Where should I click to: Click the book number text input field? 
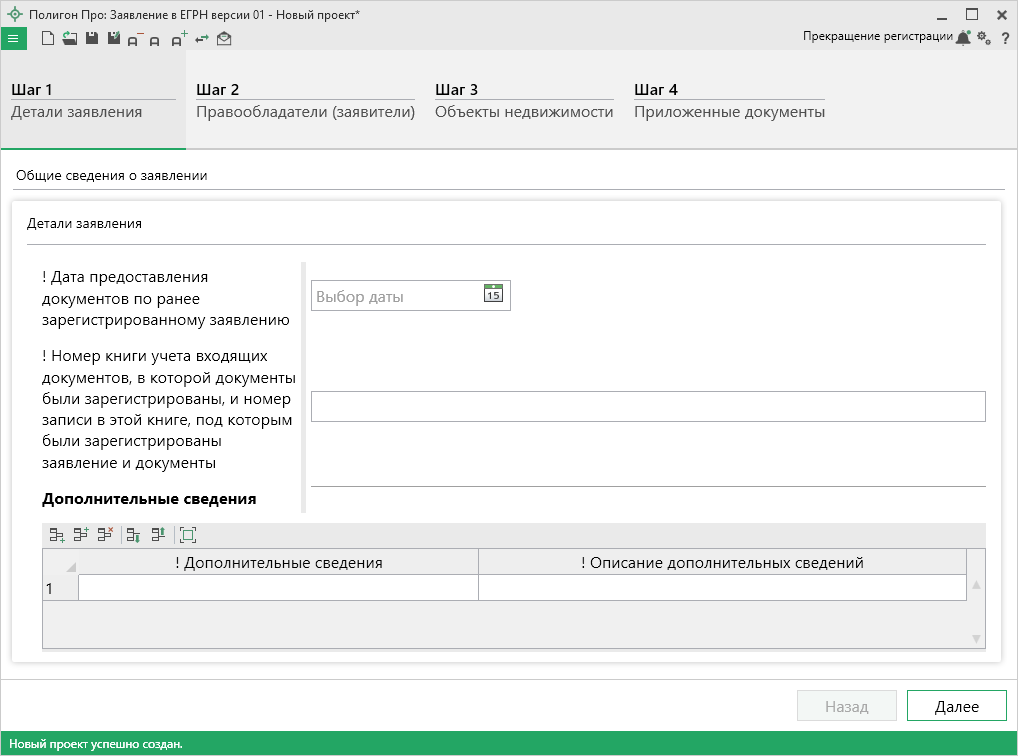click(648, 407)
